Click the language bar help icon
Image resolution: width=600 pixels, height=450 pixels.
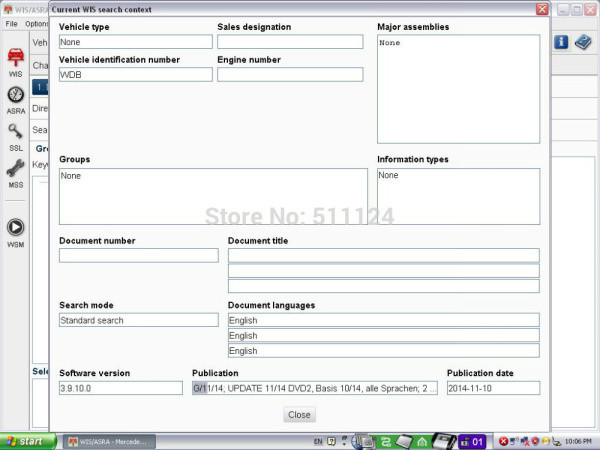click(331, 441)
